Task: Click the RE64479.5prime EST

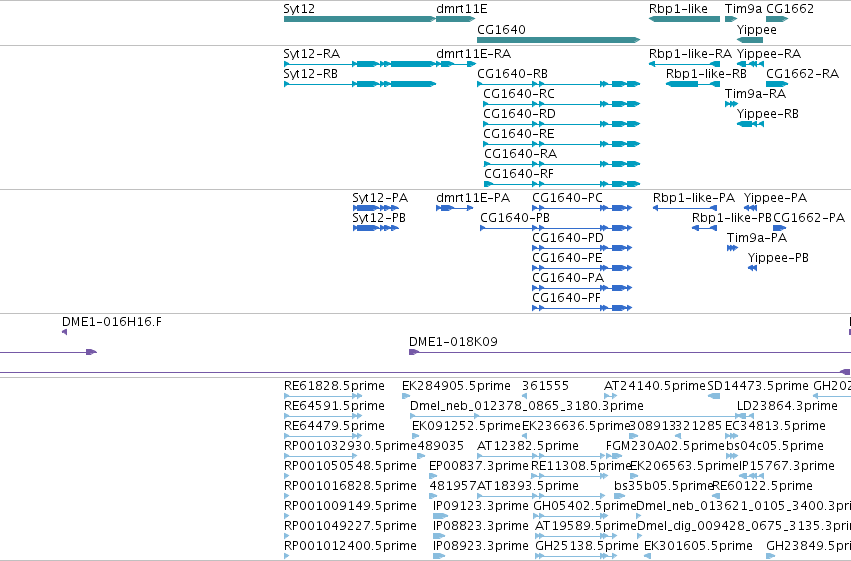Action: coord(322,436)
